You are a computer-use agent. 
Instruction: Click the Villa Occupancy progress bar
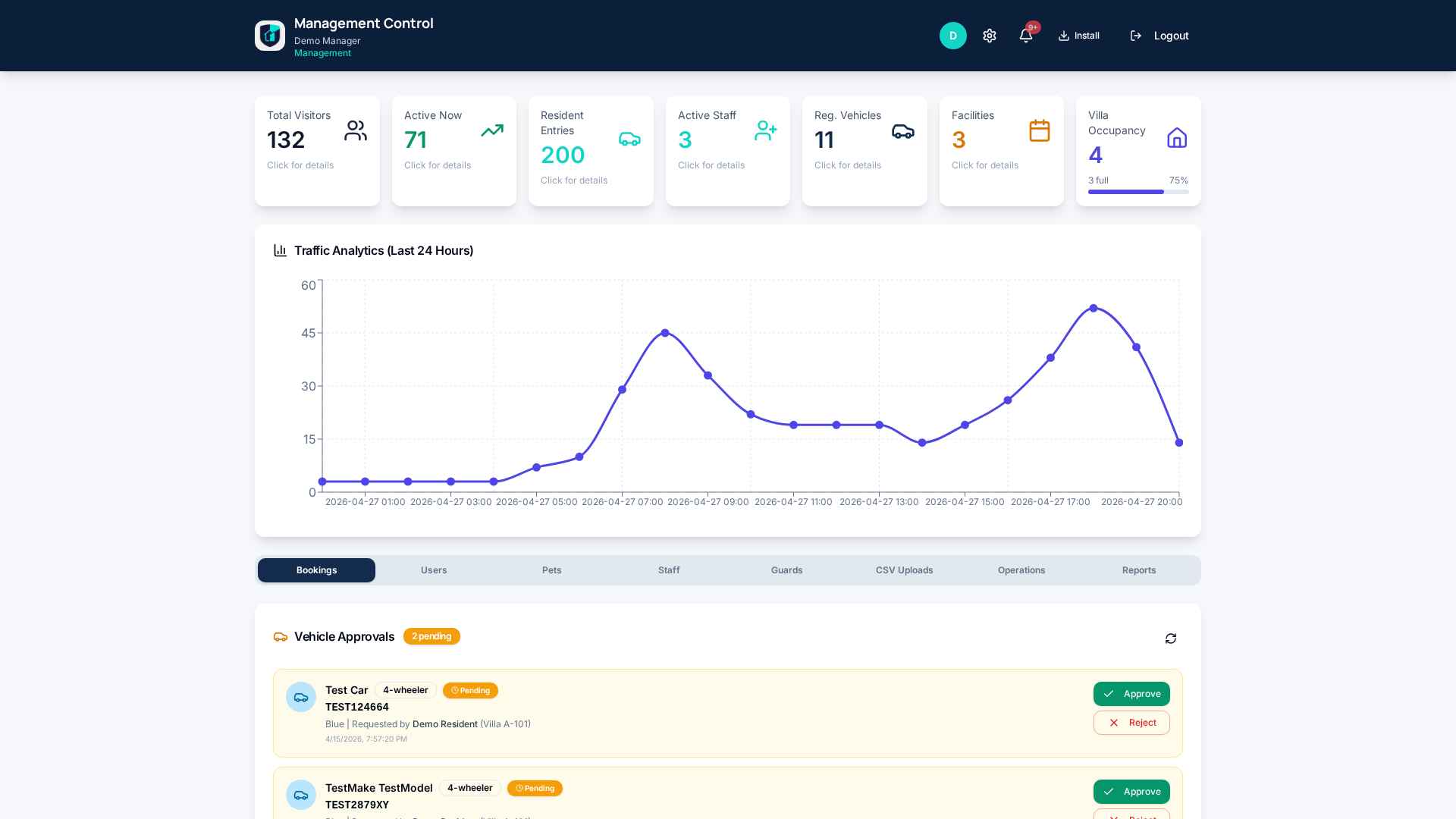pyautogui.click(x=1138, y=192)
